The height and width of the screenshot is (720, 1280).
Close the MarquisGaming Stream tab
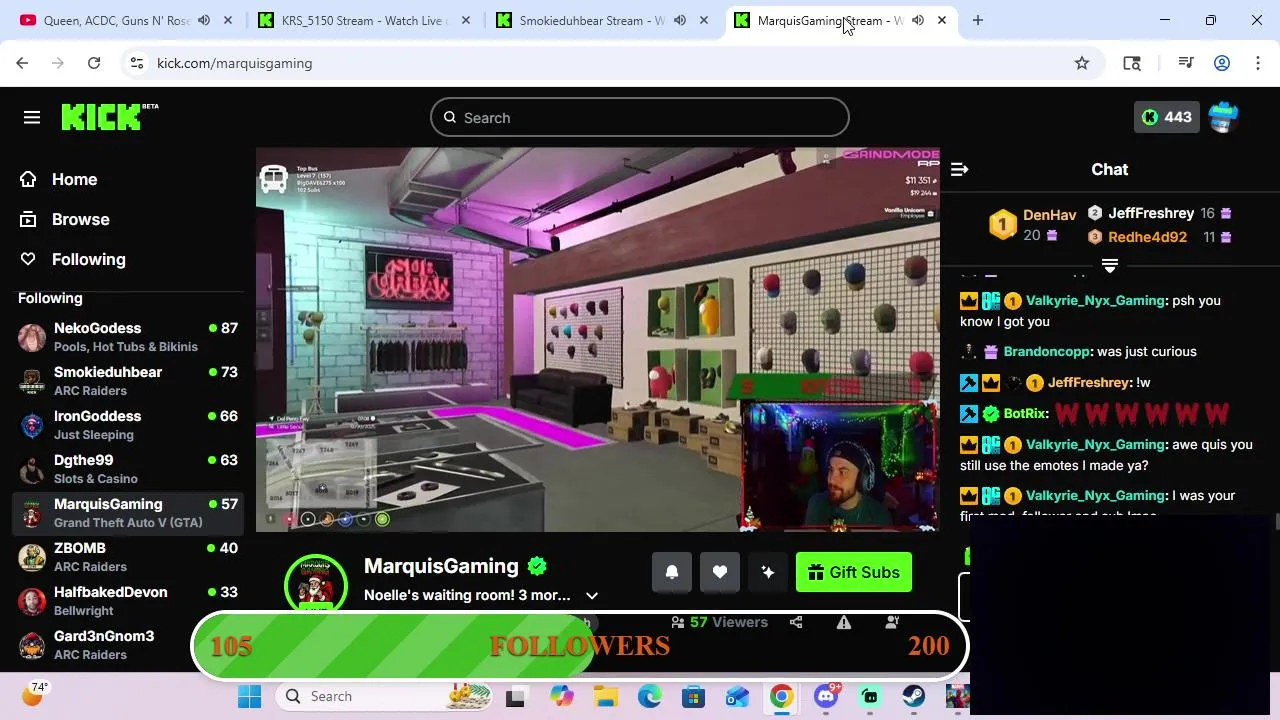pyautogui.click(x=941, y=20)
